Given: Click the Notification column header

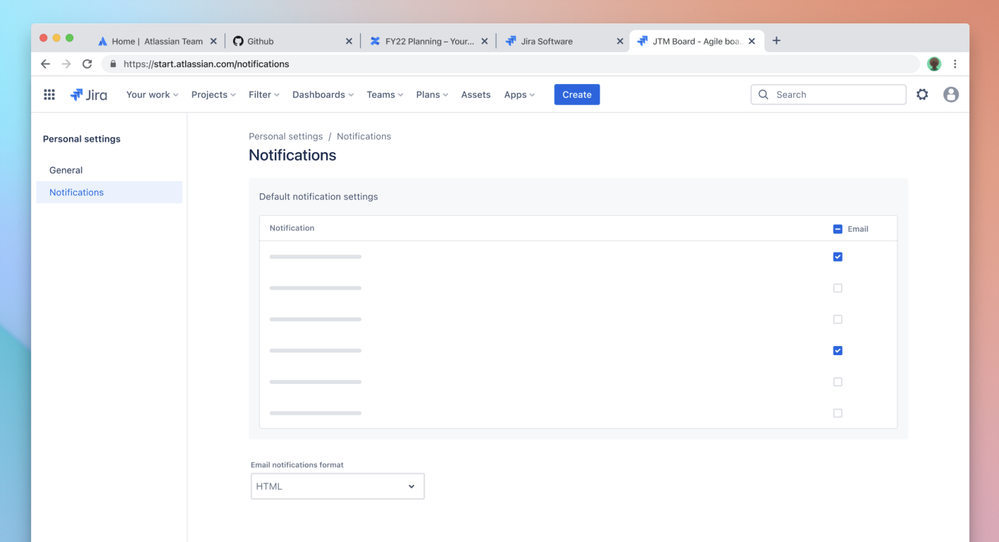Looking at the screenshot, I should pyautogui.click(x=292, y=228).
